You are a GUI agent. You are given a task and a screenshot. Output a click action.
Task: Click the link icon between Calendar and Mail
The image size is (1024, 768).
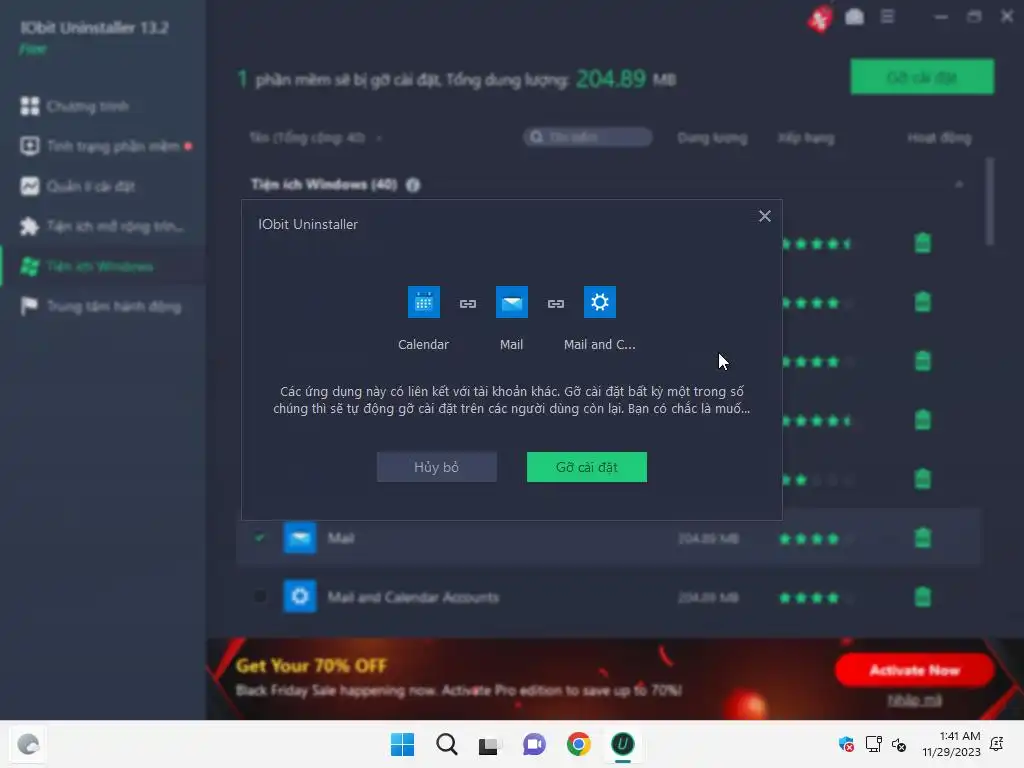(468, 304)
